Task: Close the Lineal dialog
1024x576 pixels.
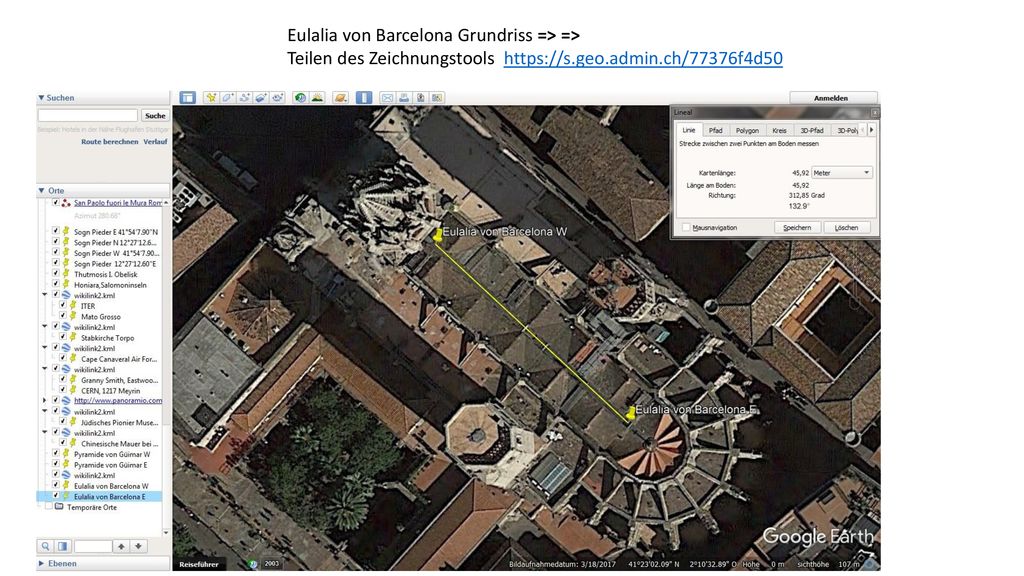Action: (x=874, y=112)
